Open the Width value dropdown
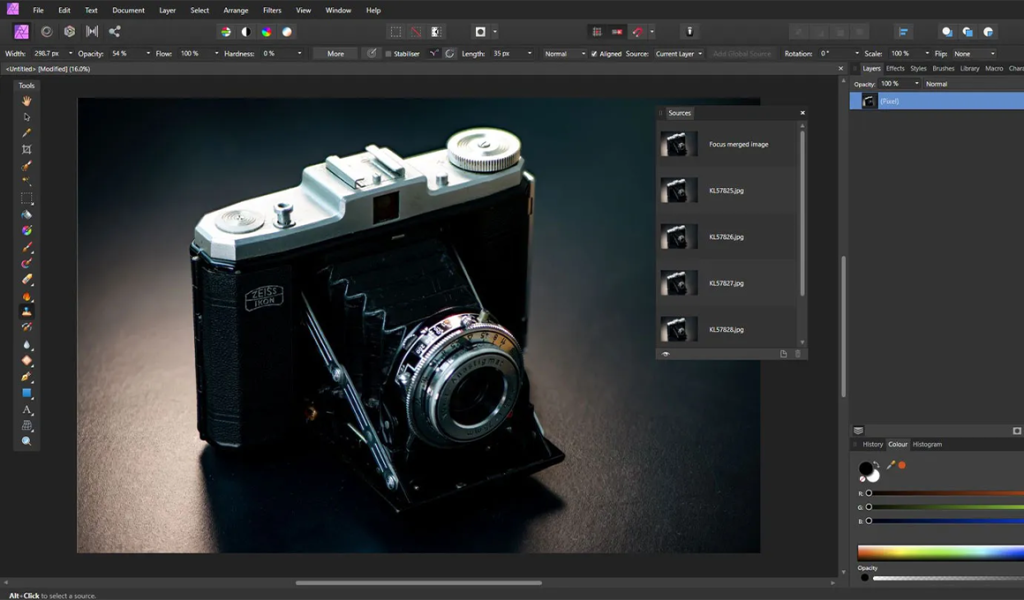This screenshot has height=600, width=1024. pos(71,54)
